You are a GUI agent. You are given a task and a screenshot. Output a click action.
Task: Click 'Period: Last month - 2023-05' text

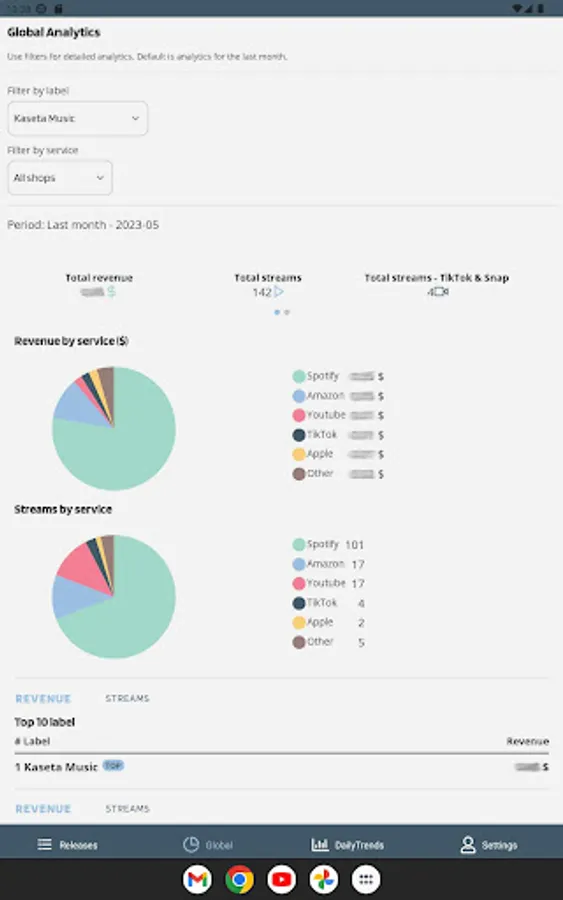(x=83, y=225)
